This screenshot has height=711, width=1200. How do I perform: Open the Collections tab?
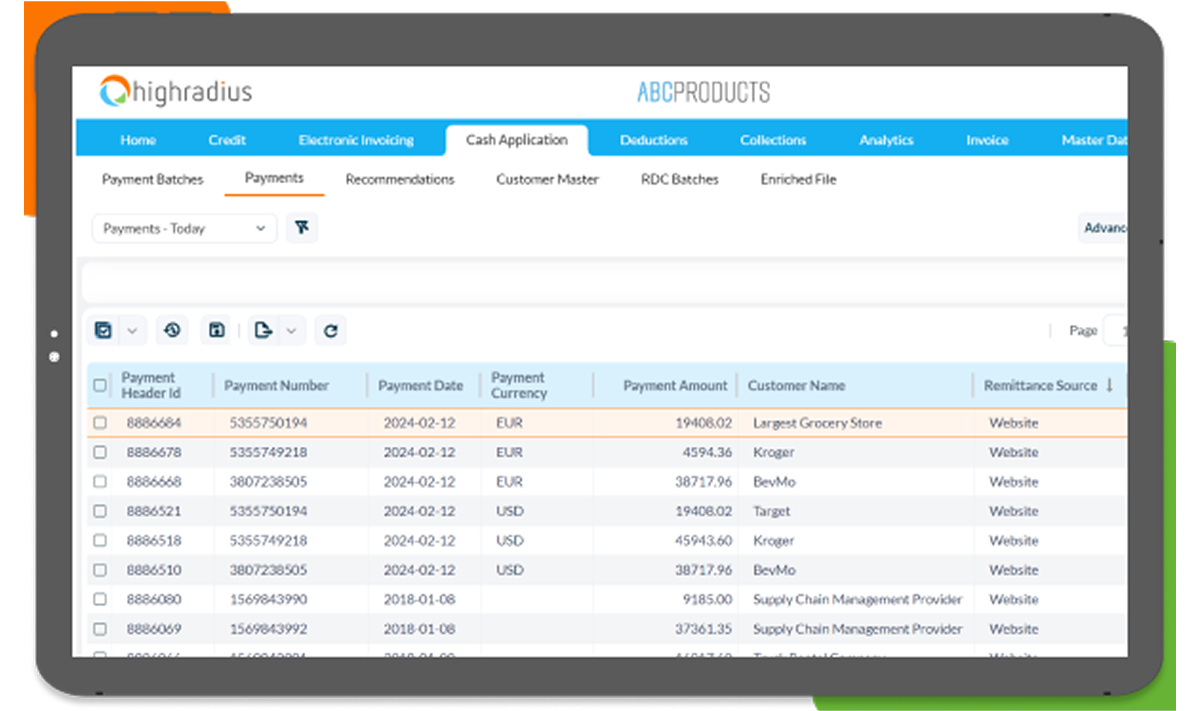point(773,140)
